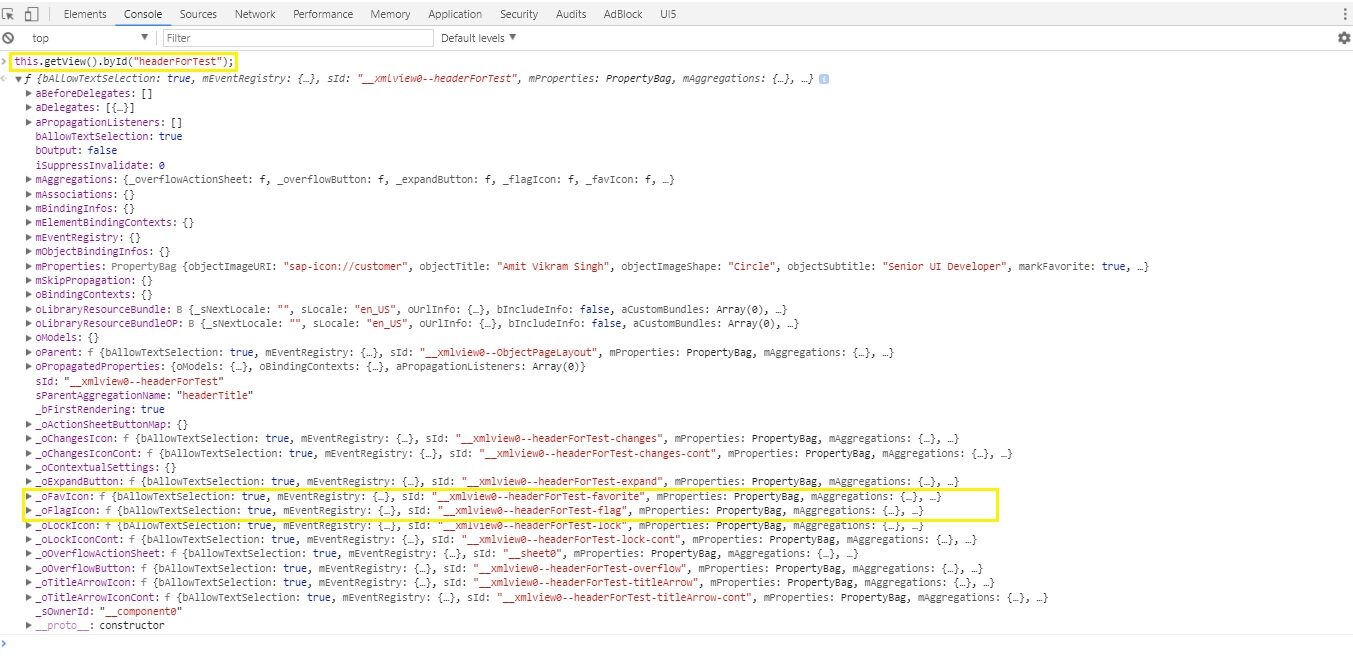This screenshot has height=669, width=1353.
Task: Expand the __proto__ constructor entry
Action: pos(29,625)
